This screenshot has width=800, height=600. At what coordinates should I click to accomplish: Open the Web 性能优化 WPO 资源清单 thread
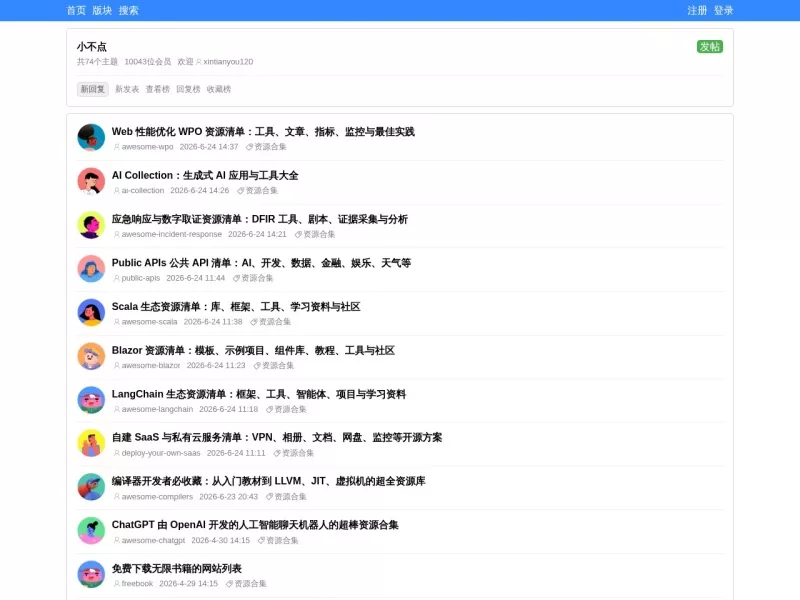pyautogui.click(x=263, y=132)
